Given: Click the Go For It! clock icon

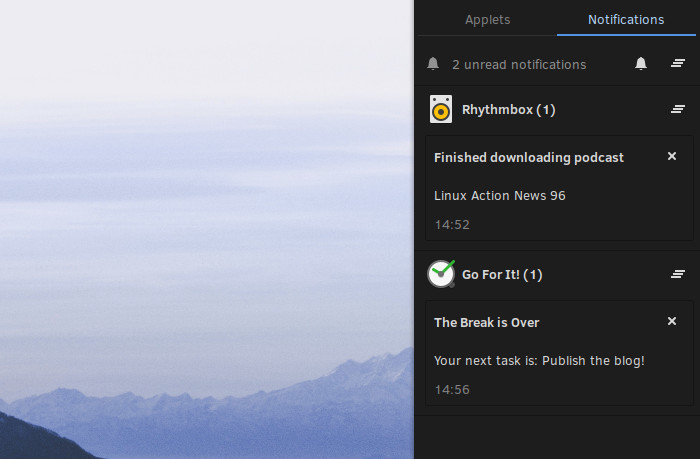Looking at the screenshot, I should (441, 274).
